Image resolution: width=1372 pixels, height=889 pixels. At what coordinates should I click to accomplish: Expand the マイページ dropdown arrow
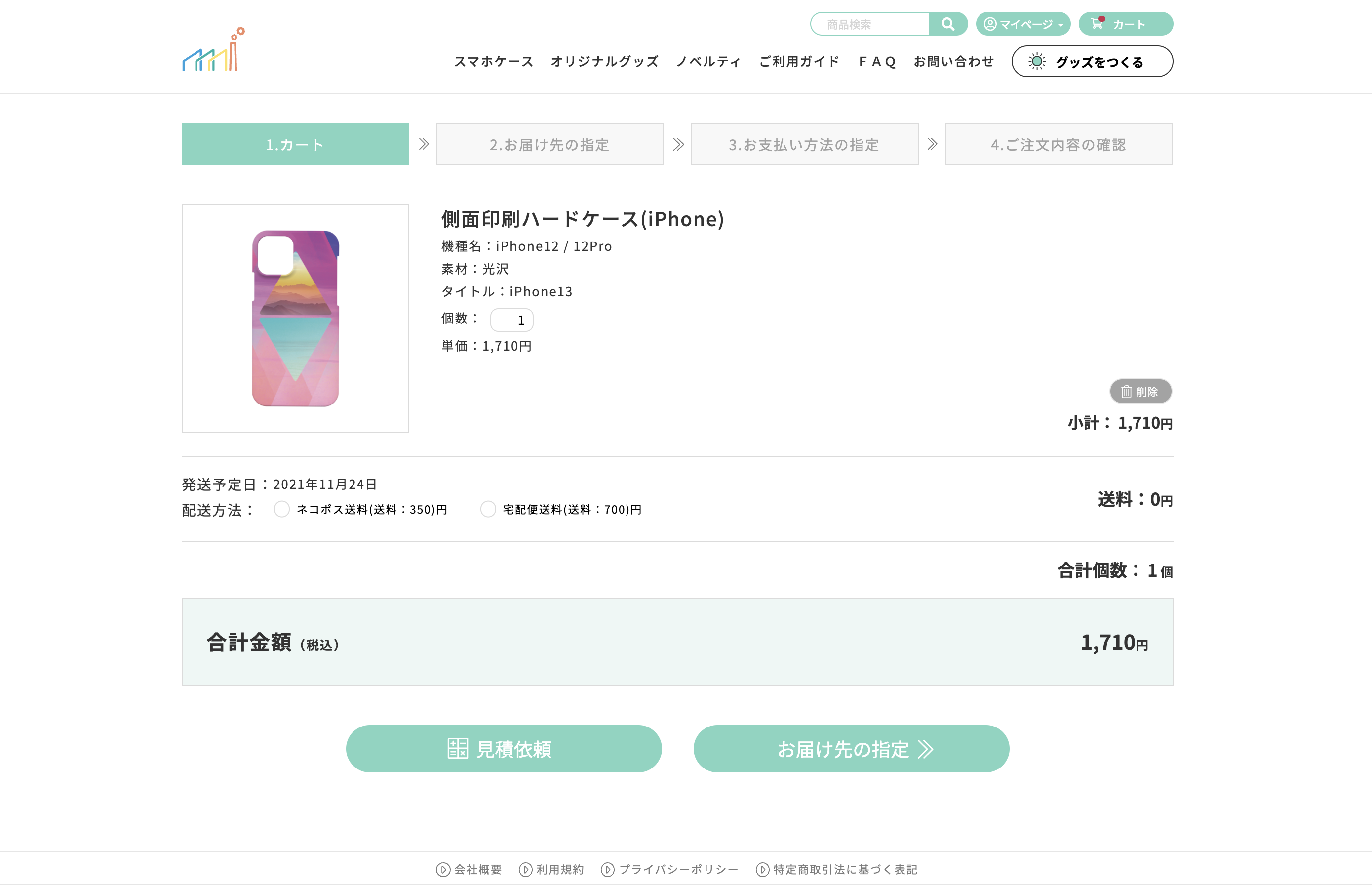[1061, 25]
